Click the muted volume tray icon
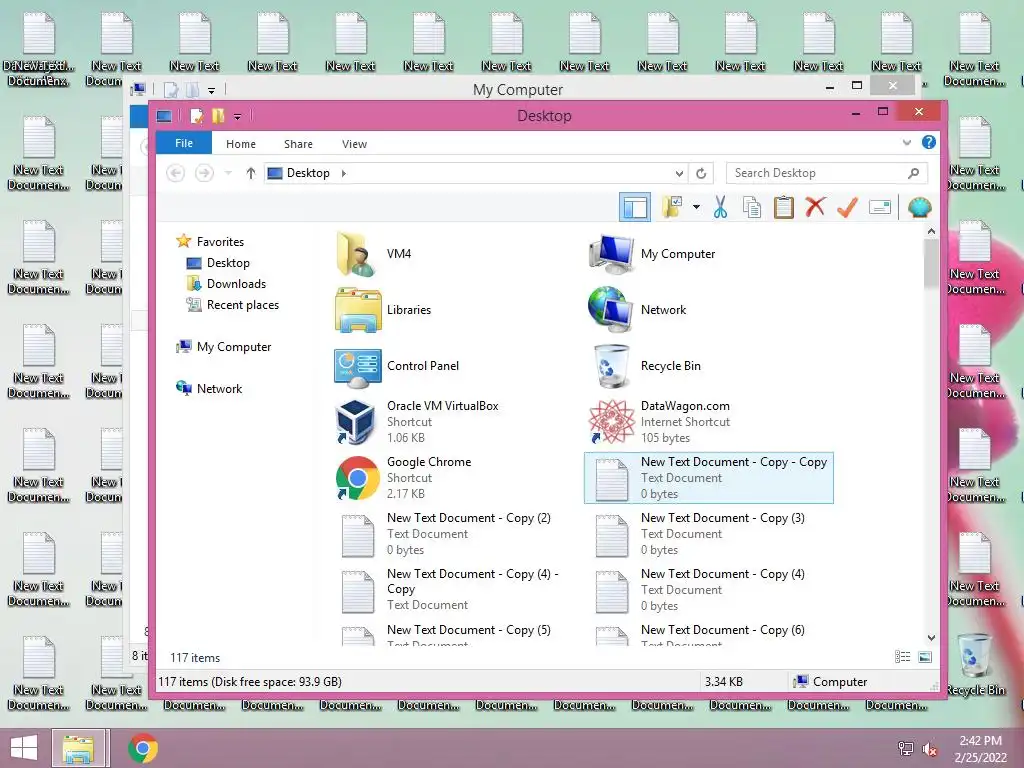This screenshot has height=768, width=1024. click(x=929, y=749)
